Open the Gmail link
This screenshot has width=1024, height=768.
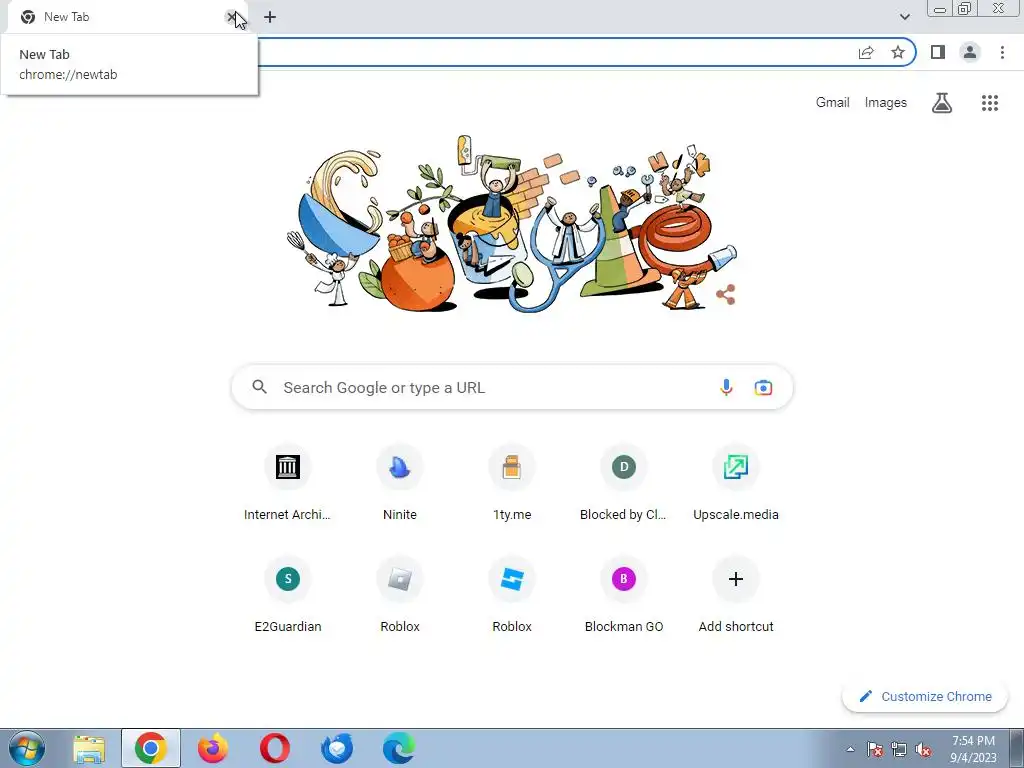832,103
